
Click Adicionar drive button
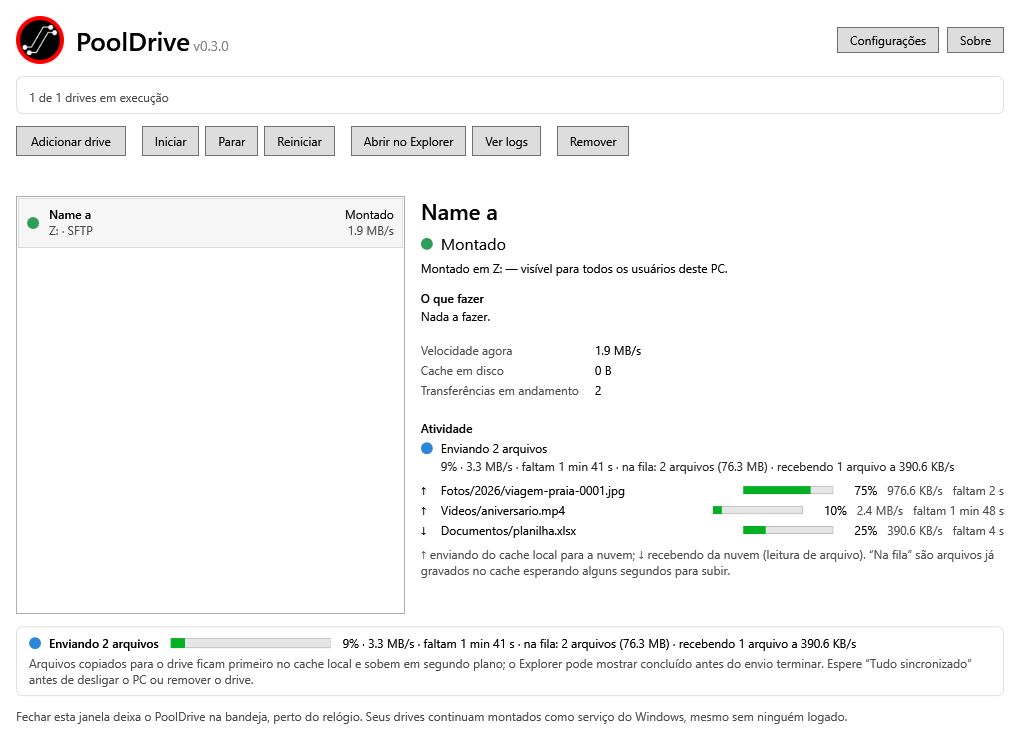click(x=71, y=141)
